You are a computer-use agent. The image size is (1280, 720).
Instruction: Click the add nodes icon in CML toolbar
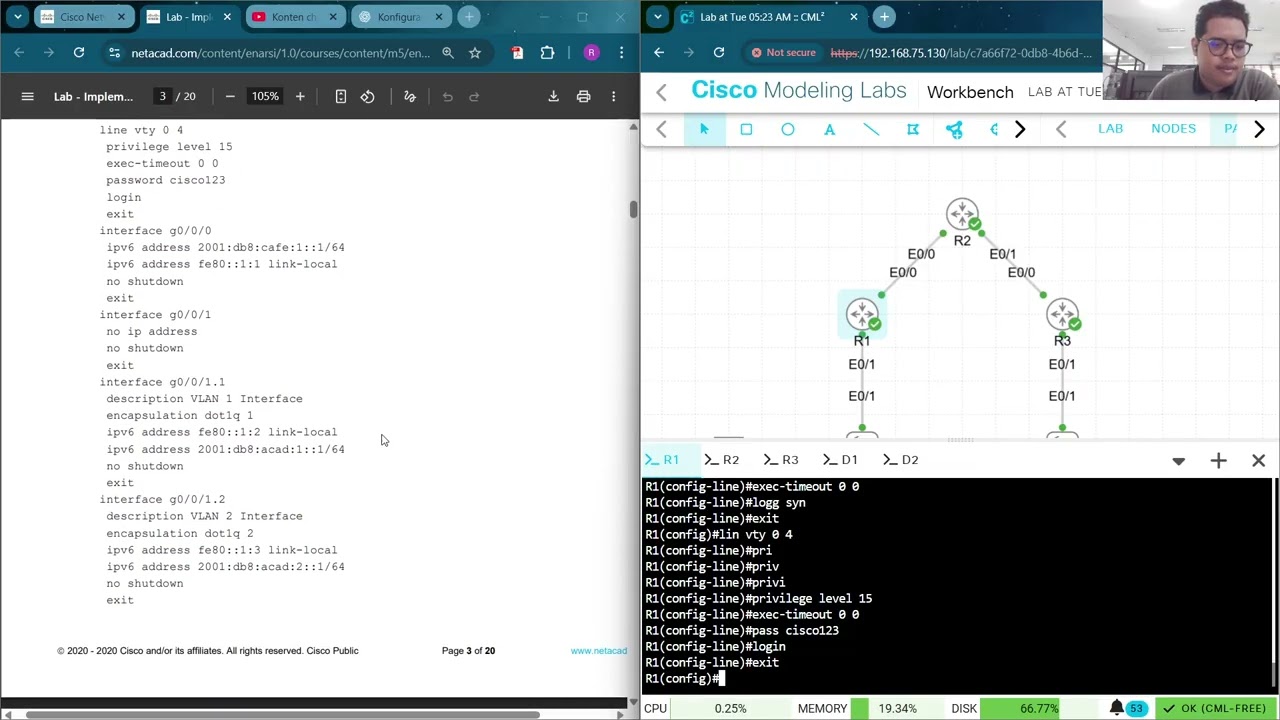pos(955,129)
